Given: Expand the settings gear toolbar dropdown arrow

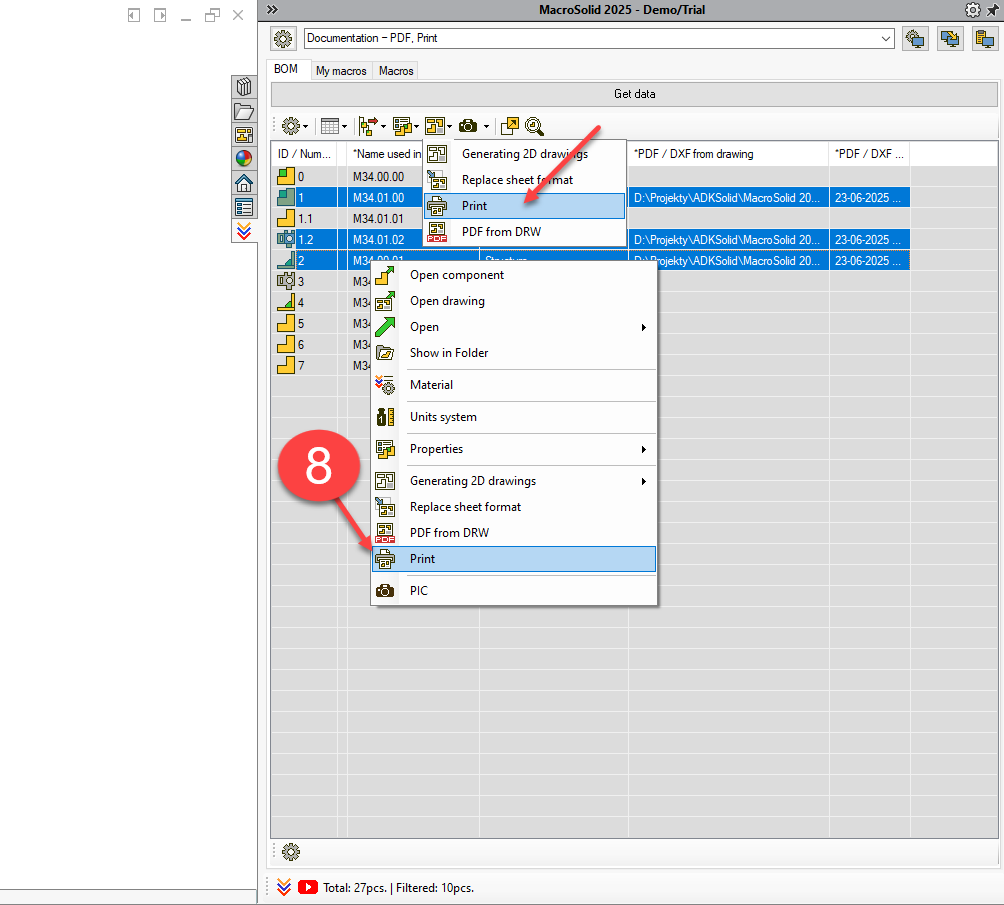Looking at the screenshot, I should pos(305,127).
